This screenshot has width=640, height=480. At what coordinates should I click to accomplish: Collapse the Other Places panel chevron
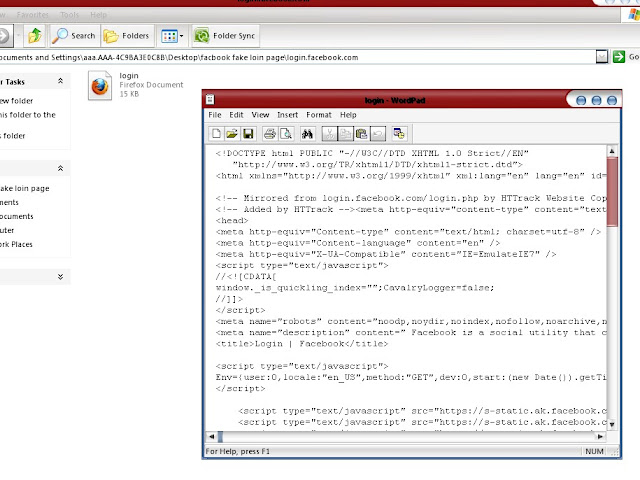pos(60,168)
